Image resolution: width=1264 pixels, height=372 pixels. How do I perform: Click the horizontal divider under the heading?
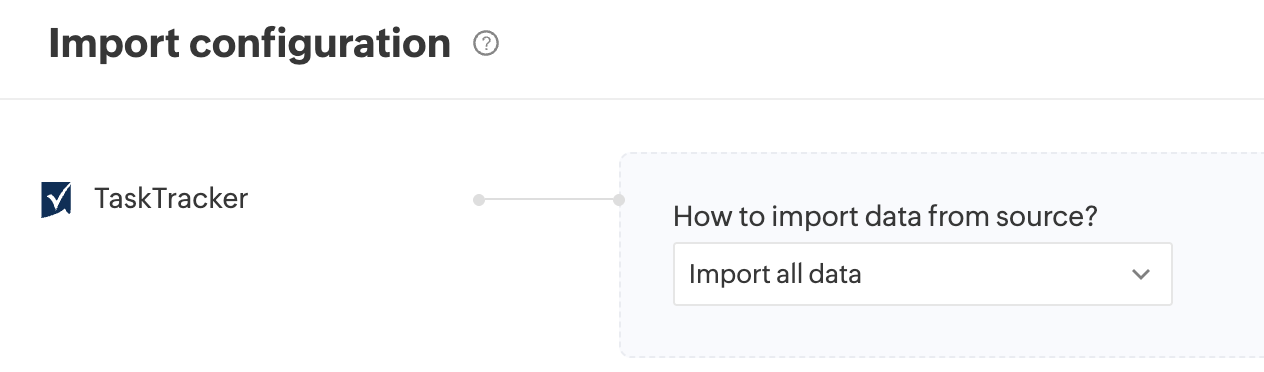pos(632,99)
